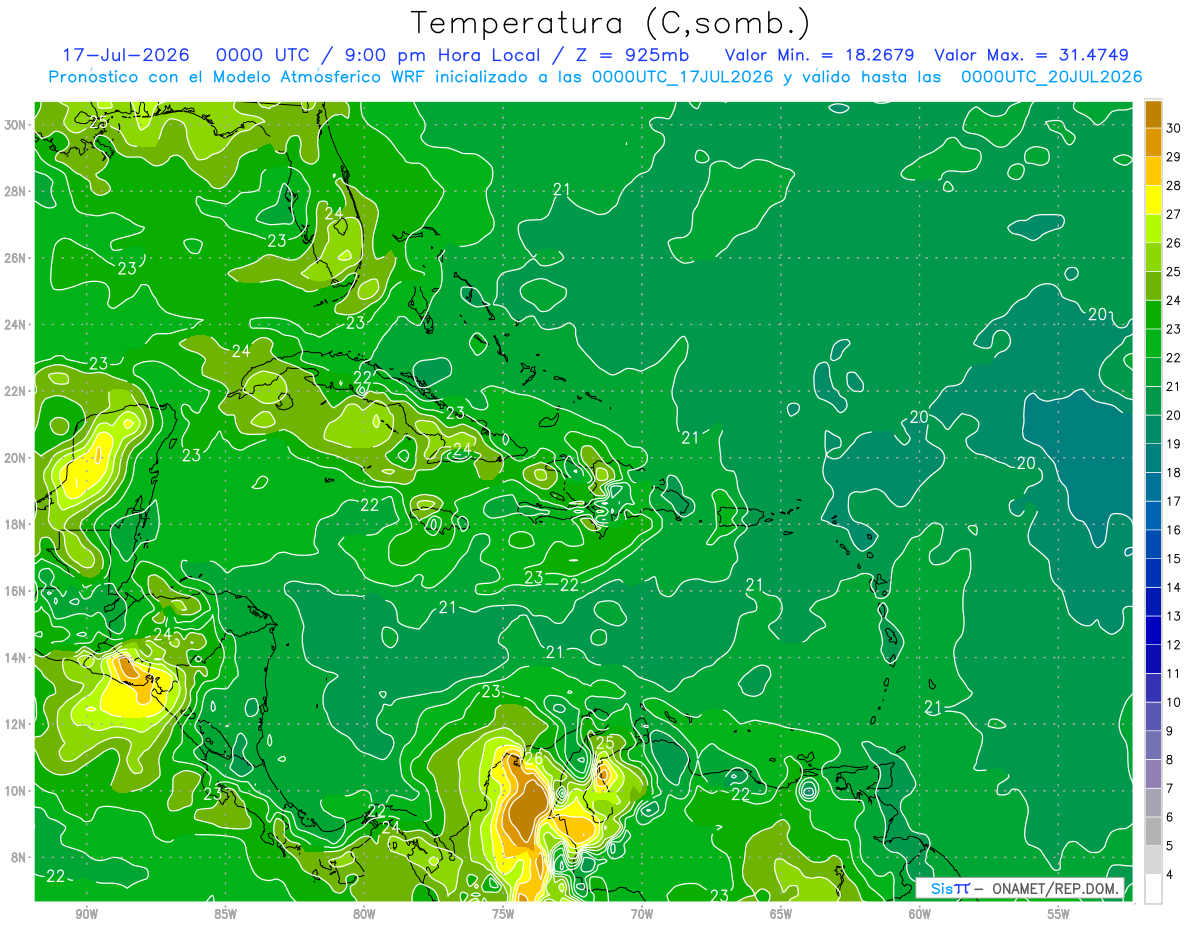Click 'Valor Max. = 31.4749' text

[x=1032, y=55]
